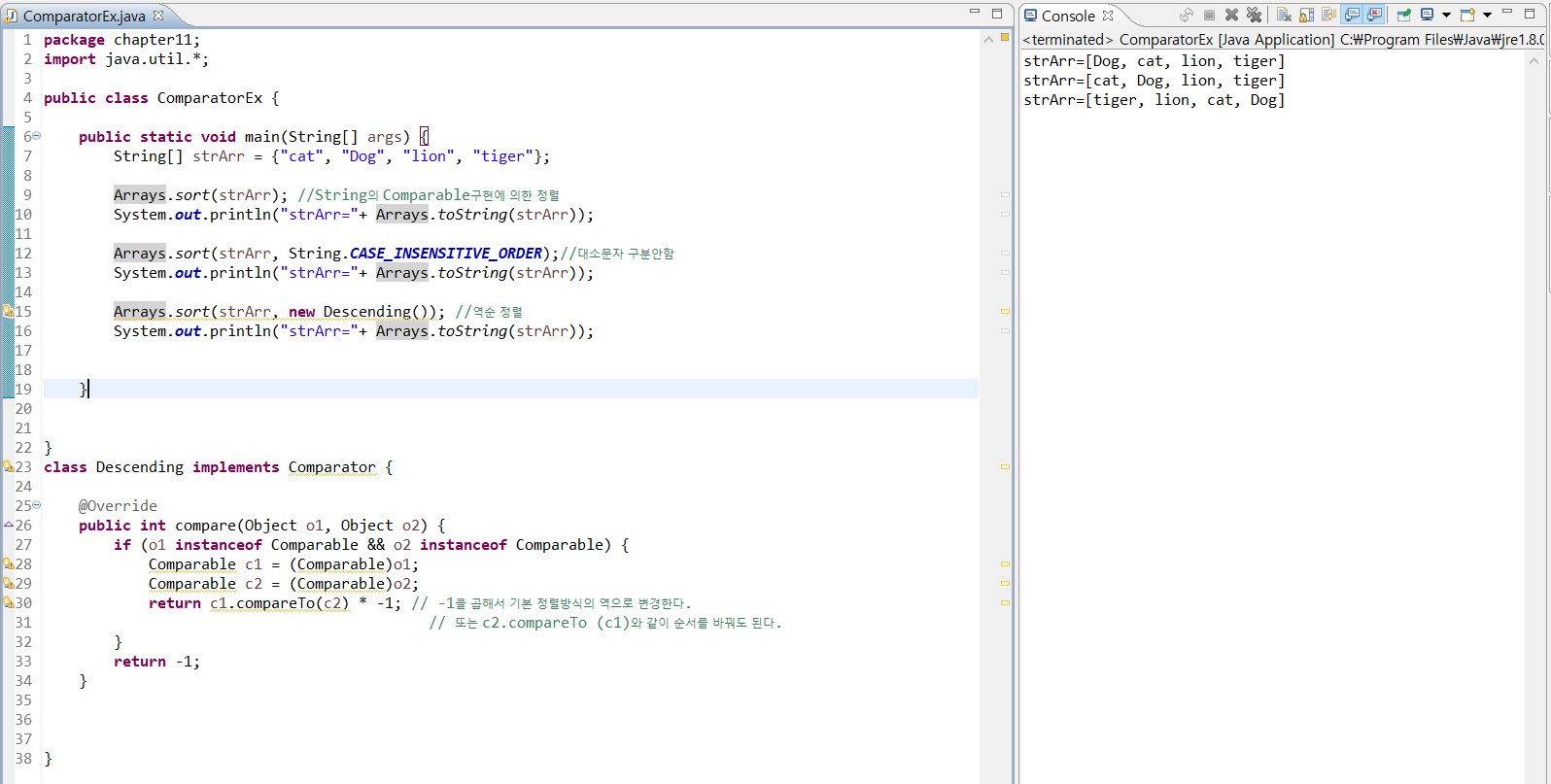Collapse the main method fold at line 6
1551x784 pixels.
point(37,136)
